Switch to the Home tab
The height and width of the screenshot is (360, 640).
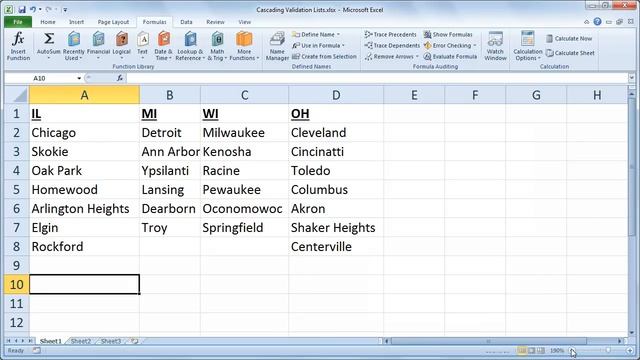[x=48, y=22]
